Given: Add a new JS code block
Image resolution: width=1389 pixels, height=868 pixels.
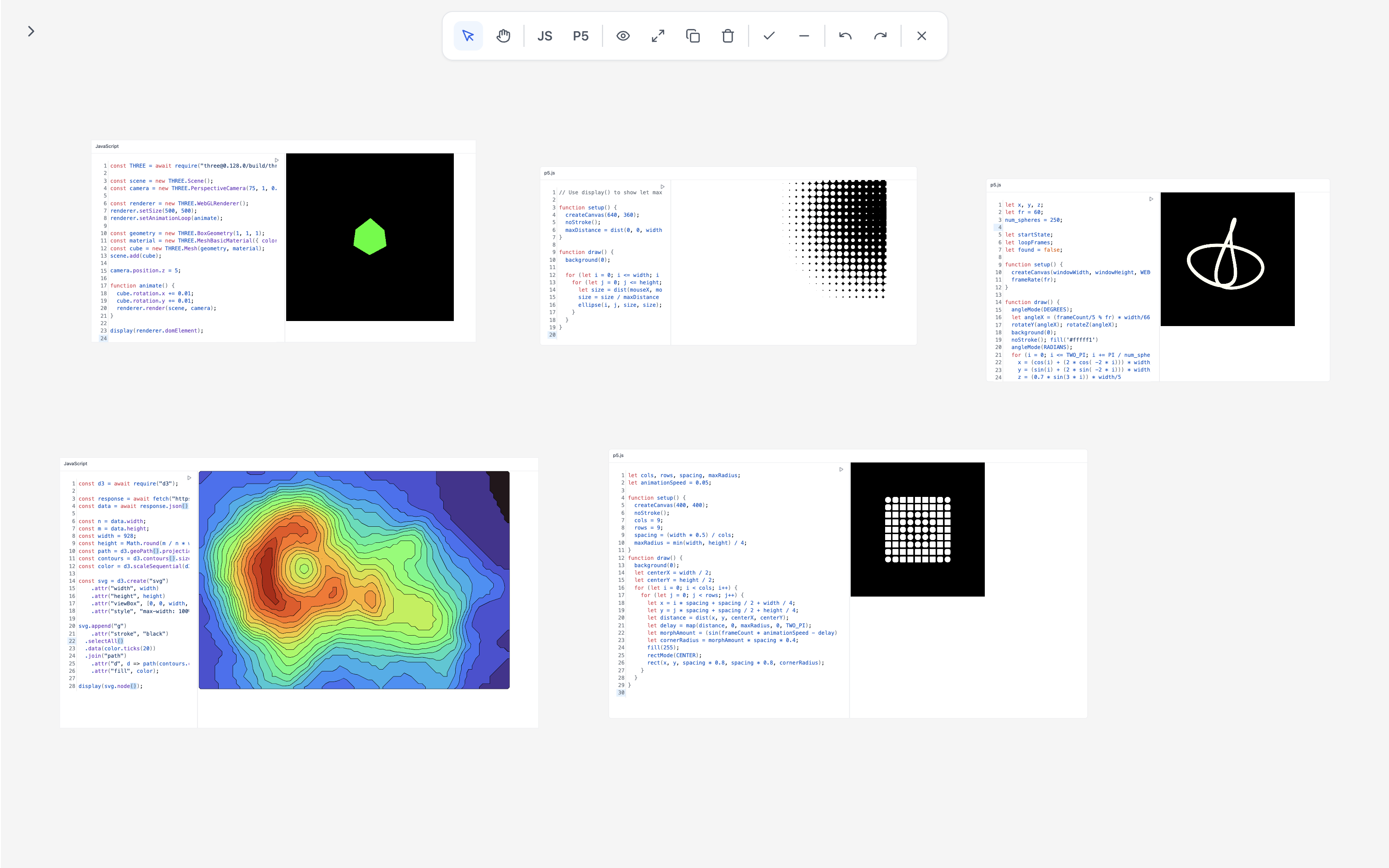Looking at the screenshot, I should coord(544,36).
